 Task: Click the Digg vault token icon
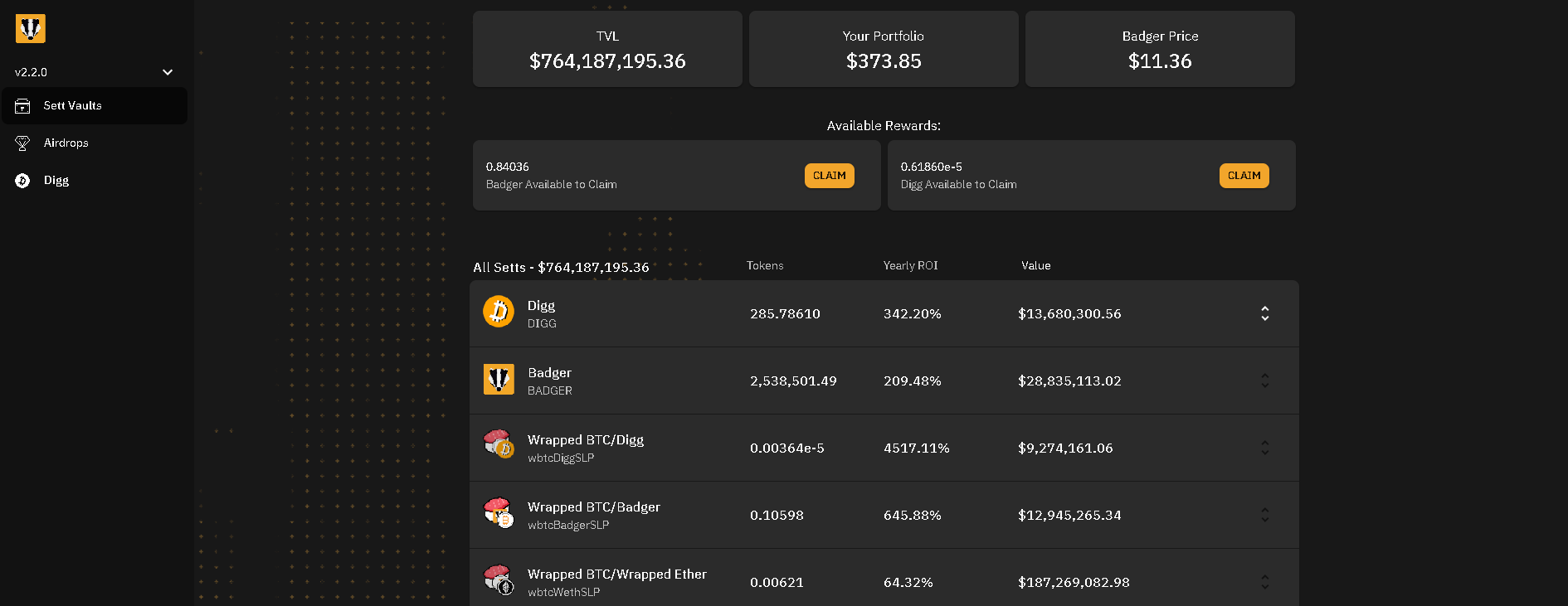coord(499,312)
